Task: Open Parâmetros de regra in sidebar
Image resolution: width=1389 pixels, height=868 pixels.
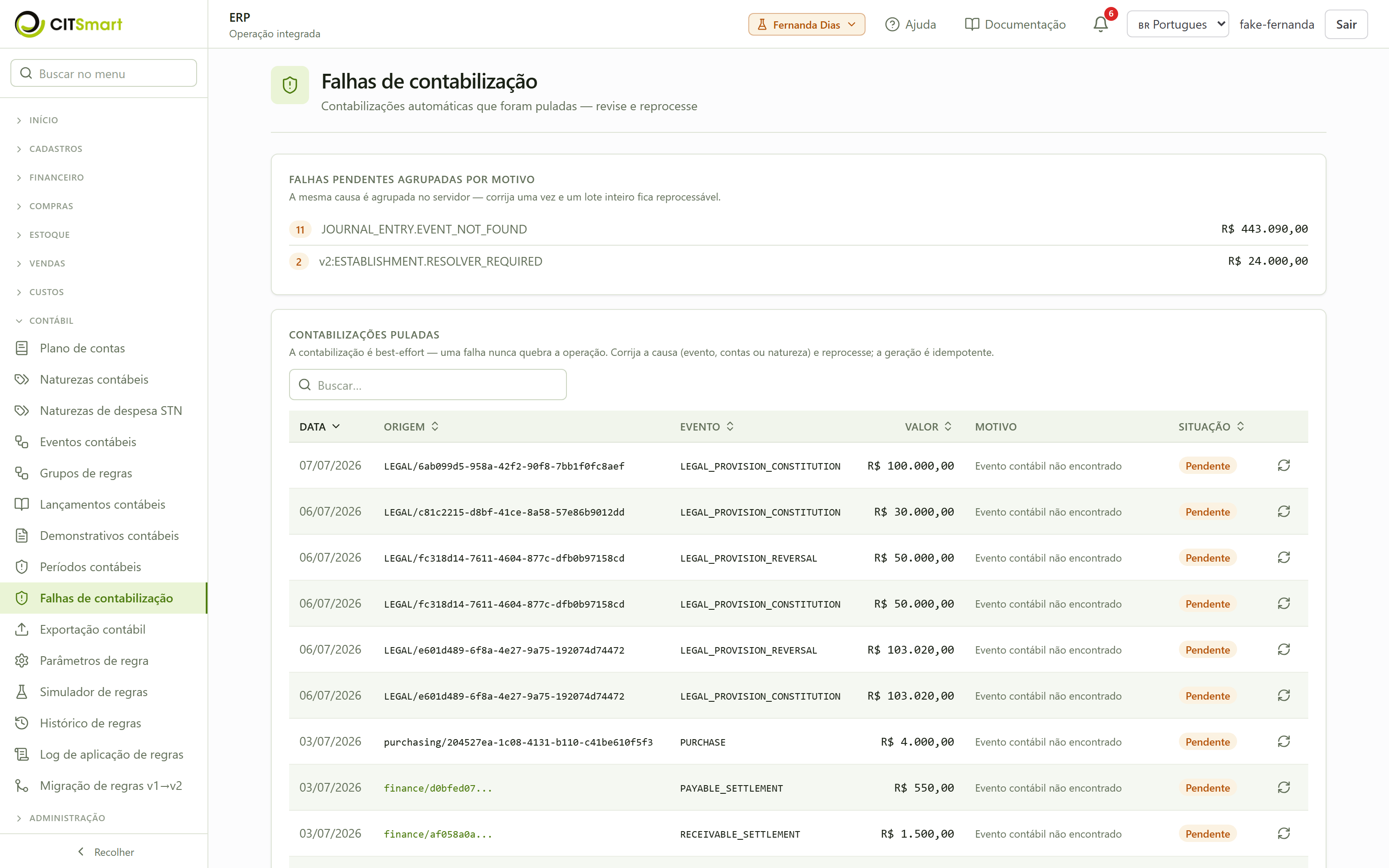Action: (103, 660)
